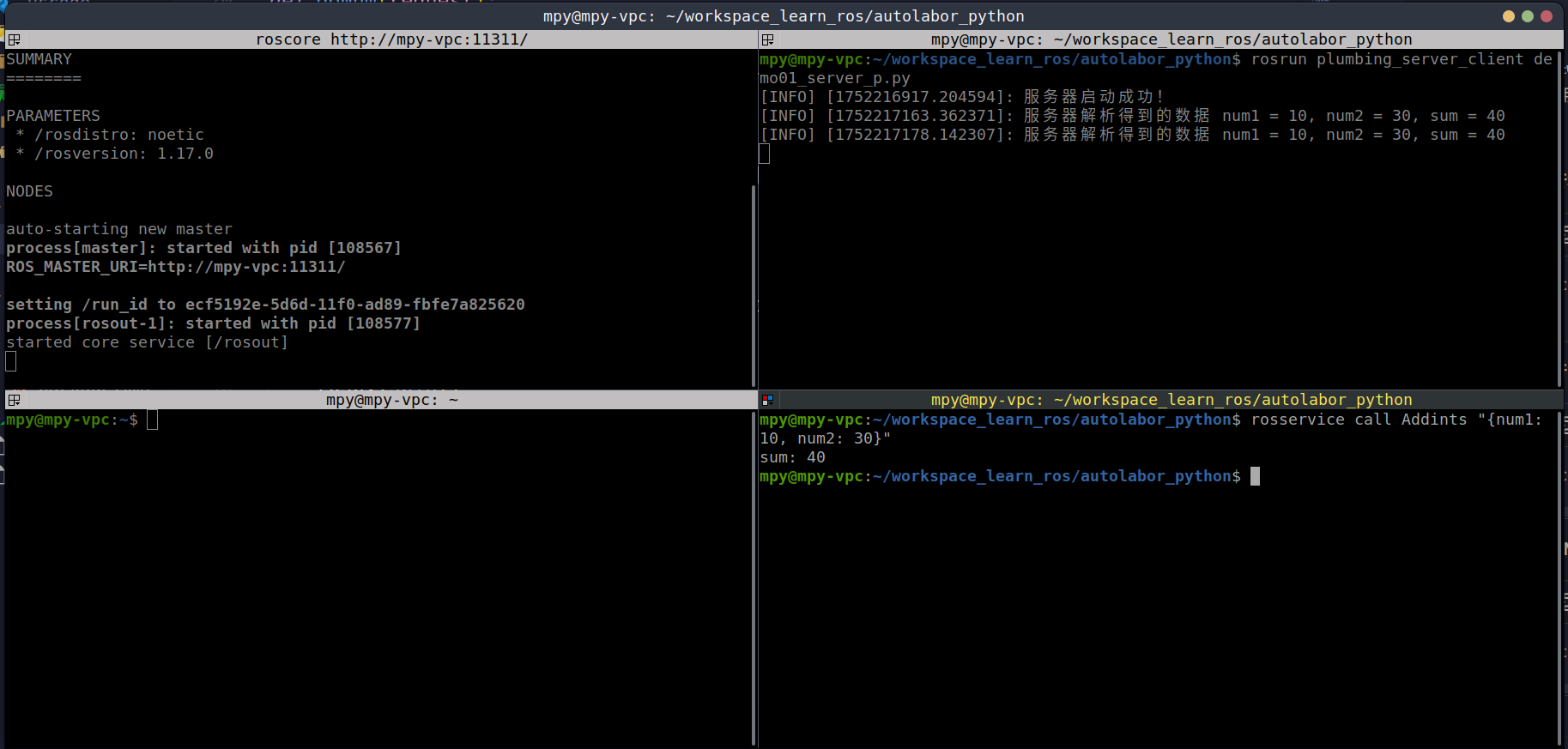Open the group menu icon of the server pane
Screen dimensions: 1568x749
tap(767, 39)
